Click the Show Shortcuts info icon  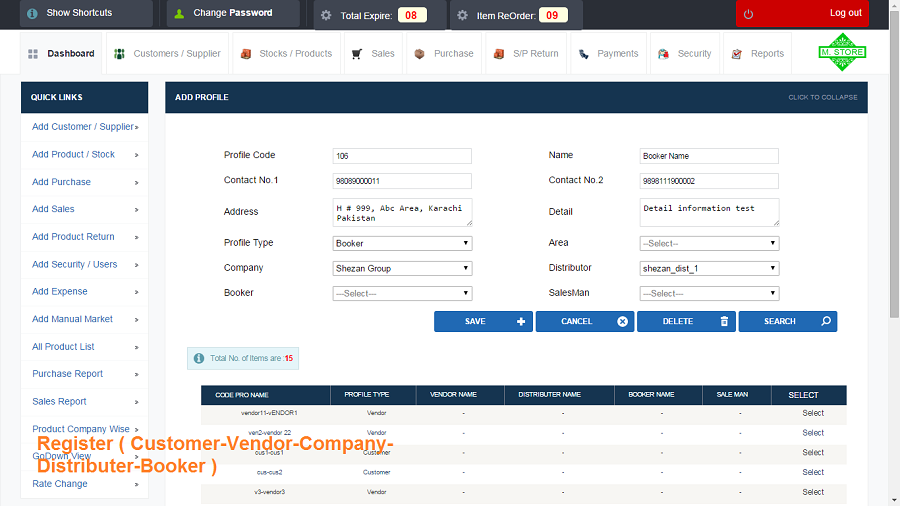click(x=32, y=13)
